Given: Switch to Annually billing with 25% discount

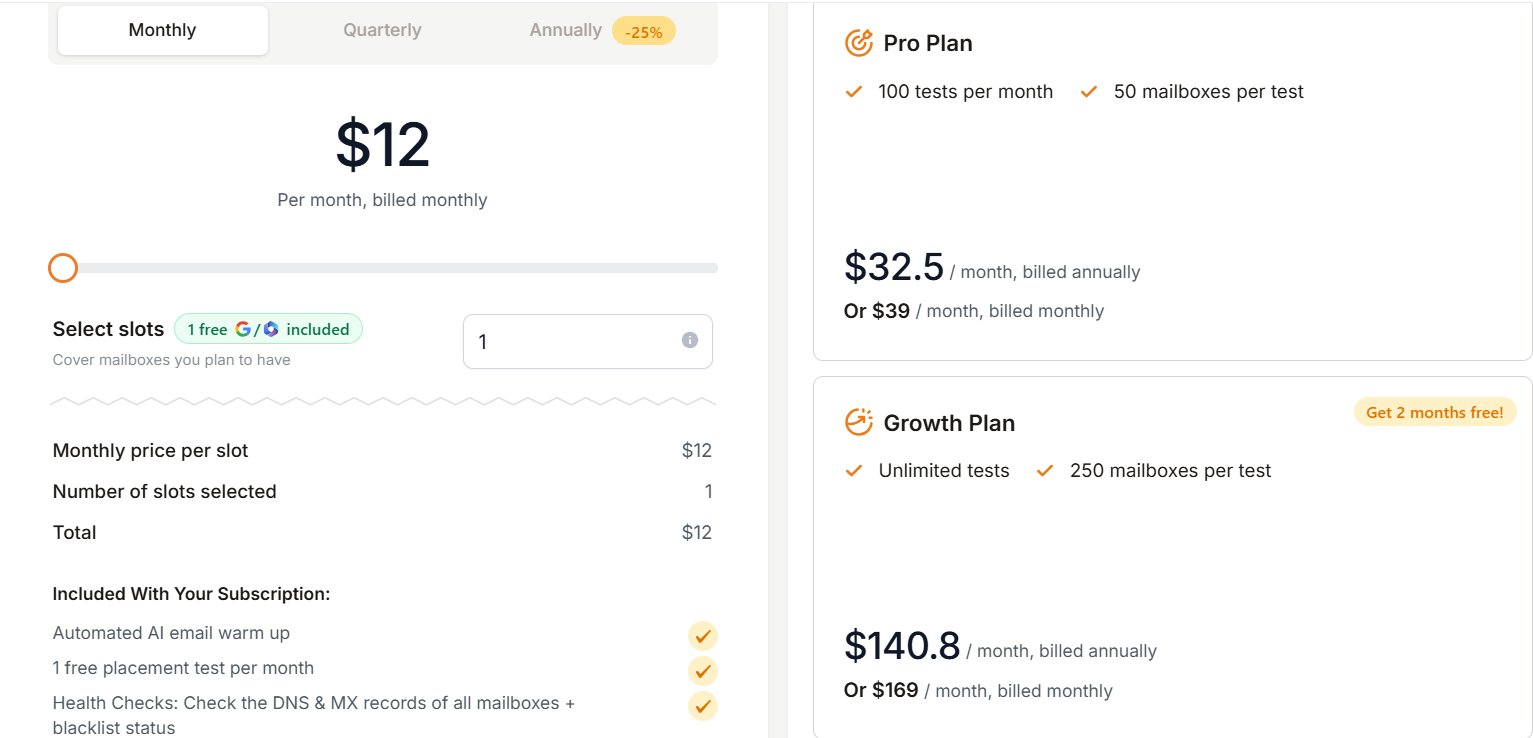Looking at the screenshot, I should (x=565, y=29).
